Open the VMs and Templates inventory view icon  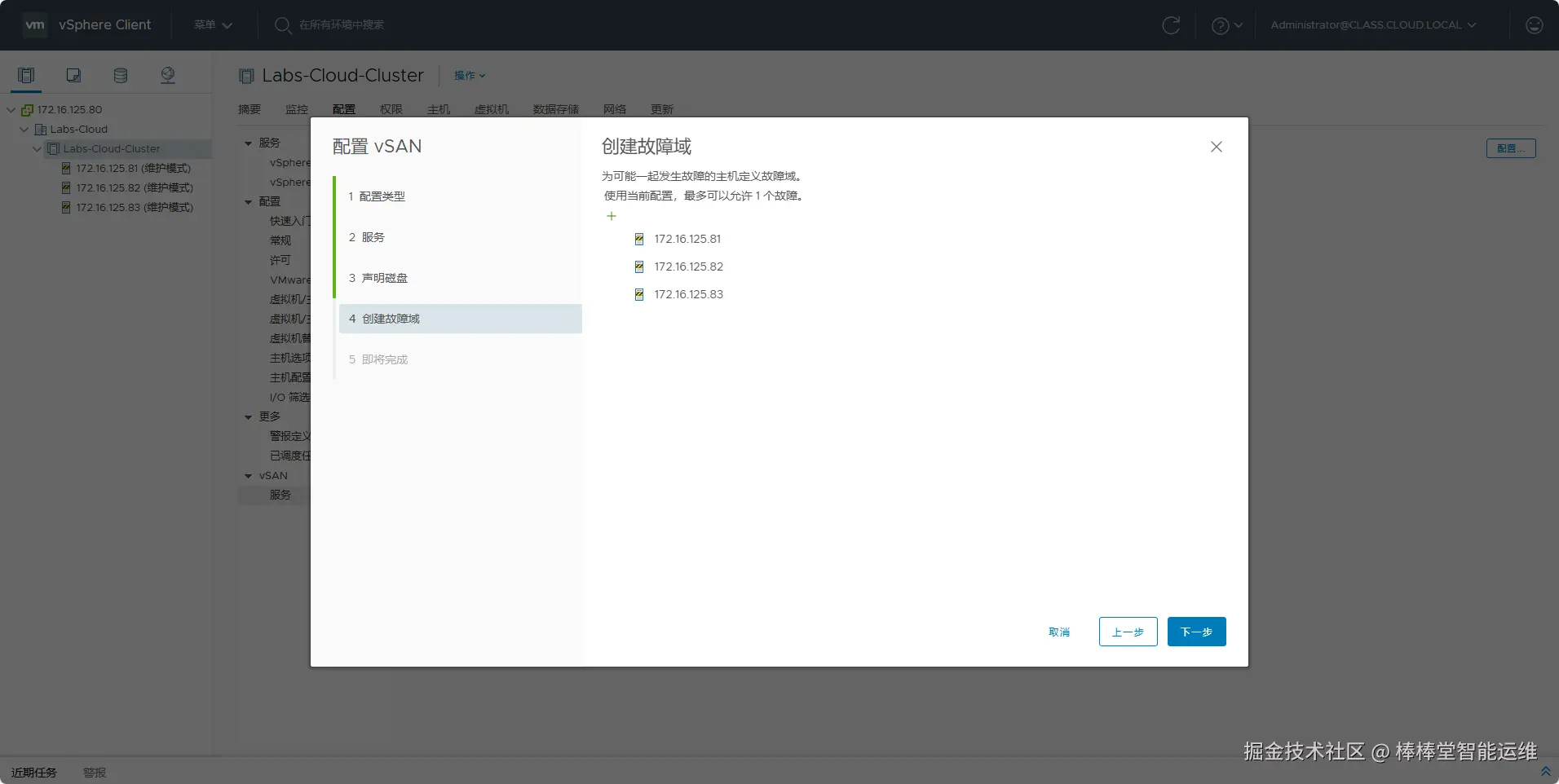click(x=73, y=76)
